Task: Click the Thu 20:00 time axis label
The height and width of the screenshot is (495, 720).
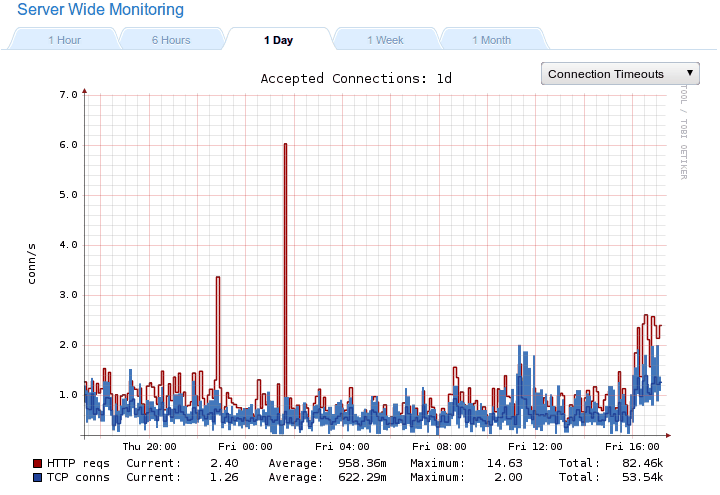Action: (x=149, y=447)
